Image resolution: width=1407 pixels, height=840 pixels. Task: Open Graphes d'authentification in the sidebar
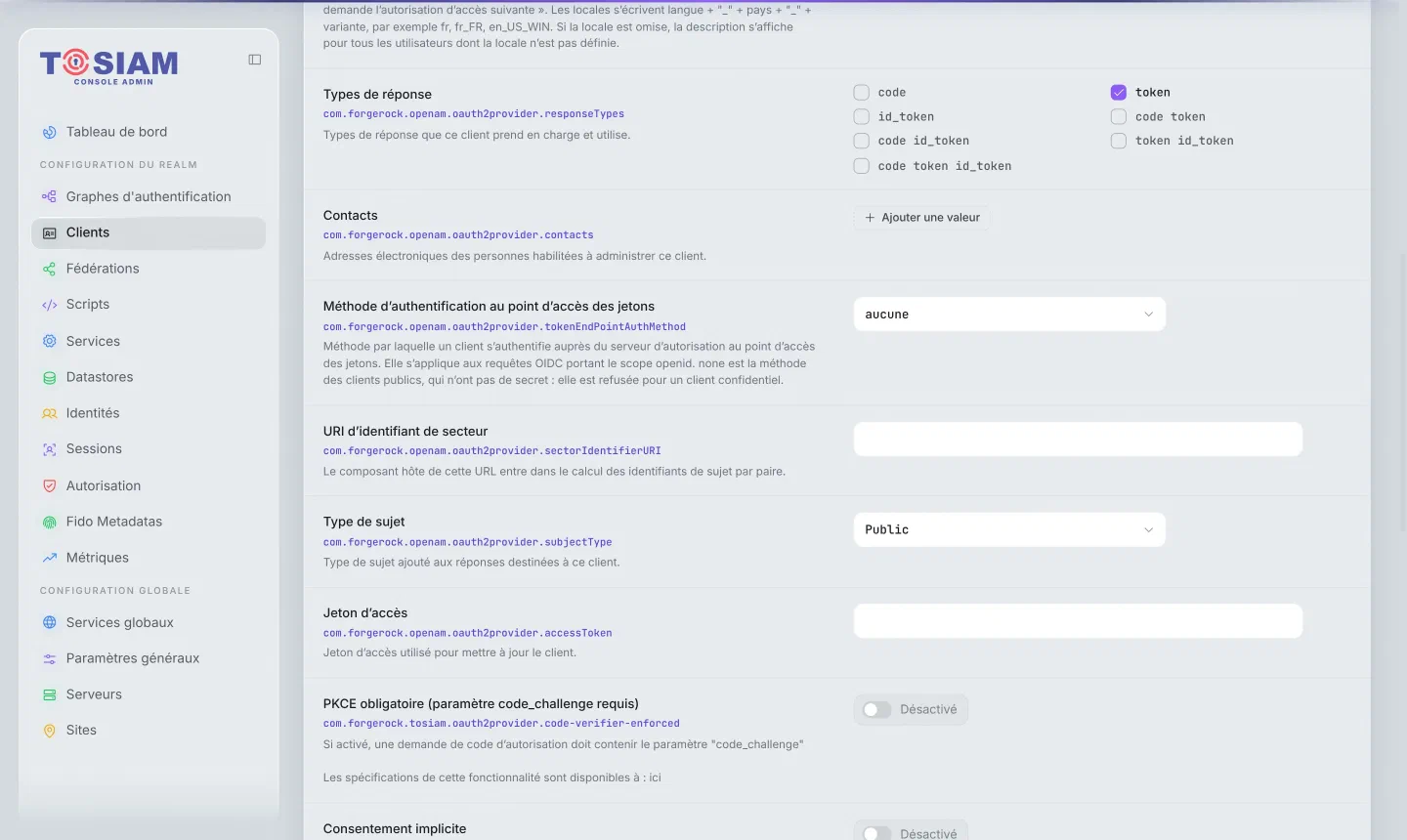(149, 196)
